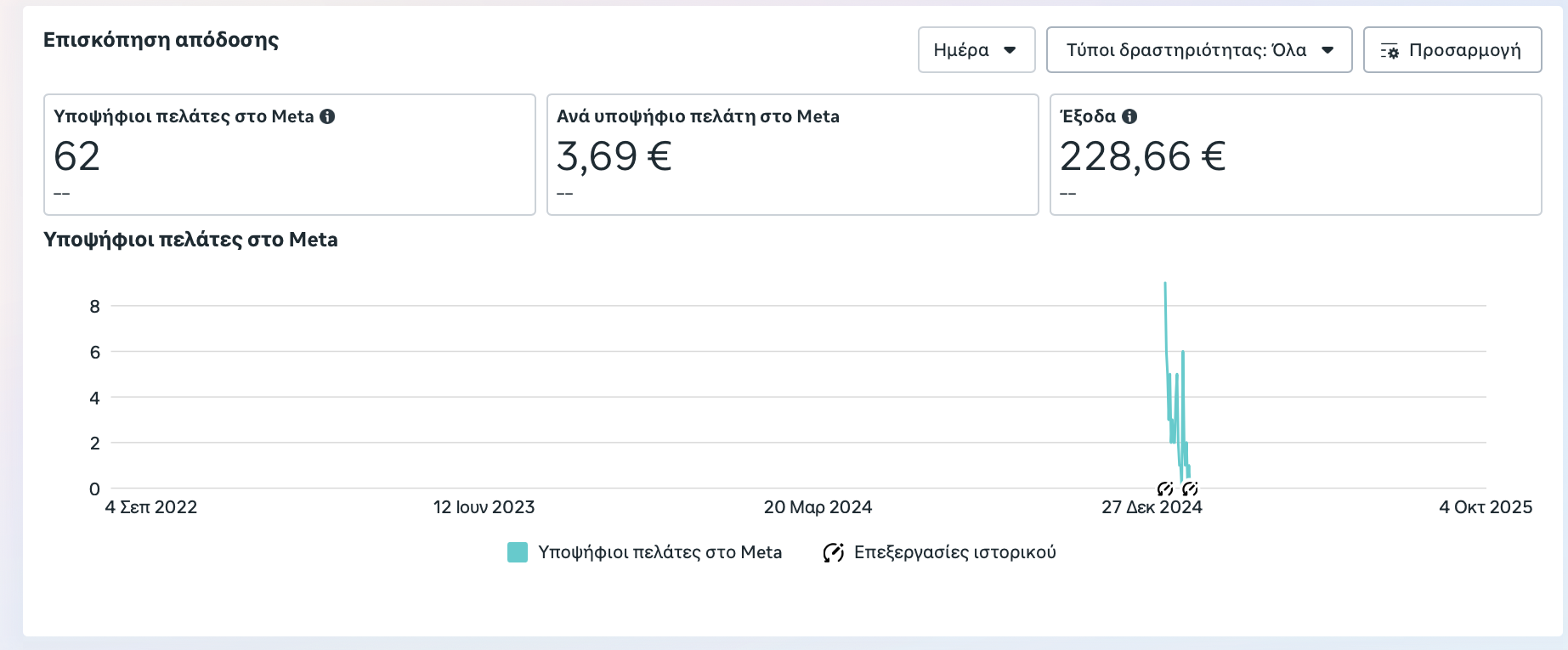
Task: Click the settings icon inside Προσαρμογή button
Action: pyautogui.click(x=1390, y=51)
